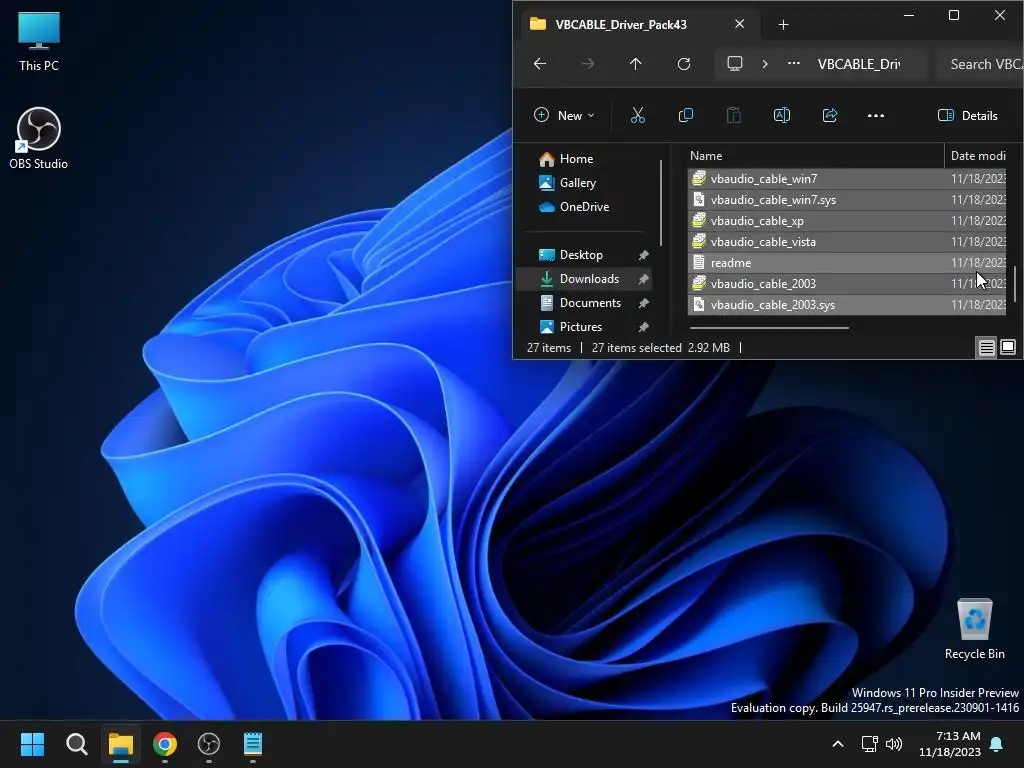Select the readme file

846,263
